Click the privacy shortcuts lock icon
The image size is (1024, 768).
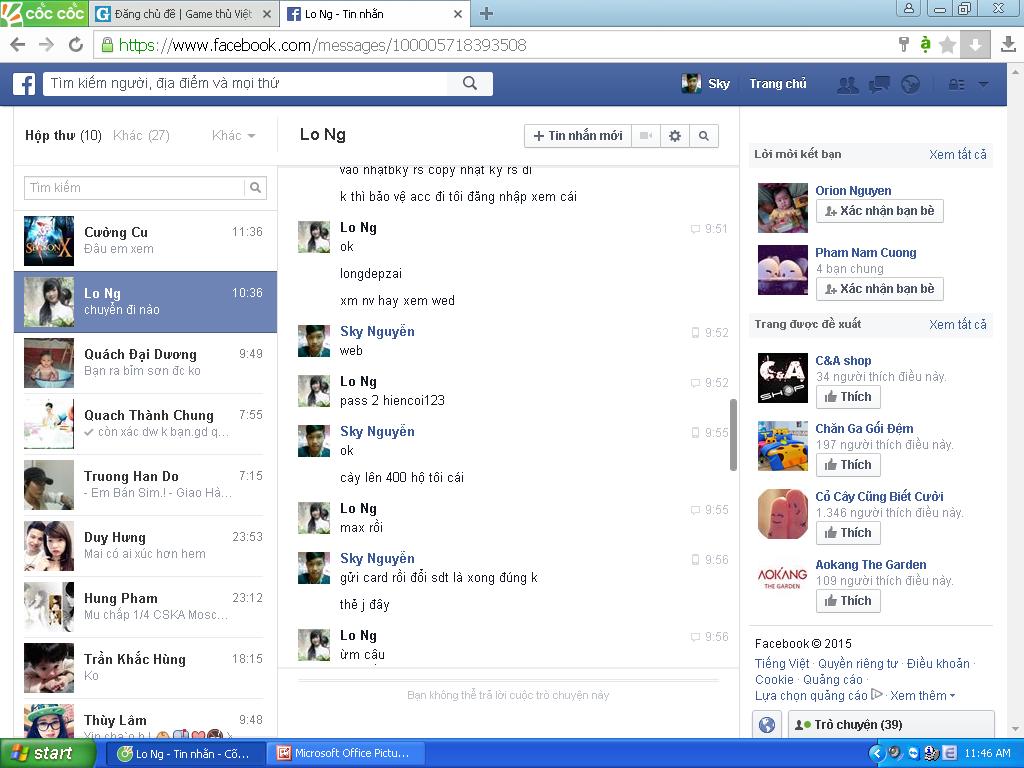[957, 84]
